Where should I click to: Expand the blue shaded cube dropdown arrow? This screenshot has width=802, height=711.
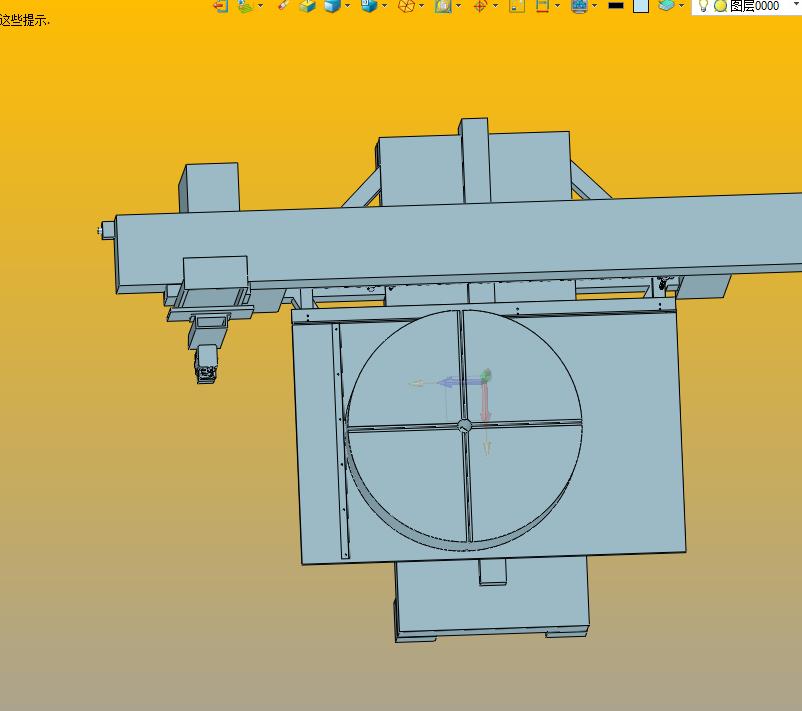(348, 6)
